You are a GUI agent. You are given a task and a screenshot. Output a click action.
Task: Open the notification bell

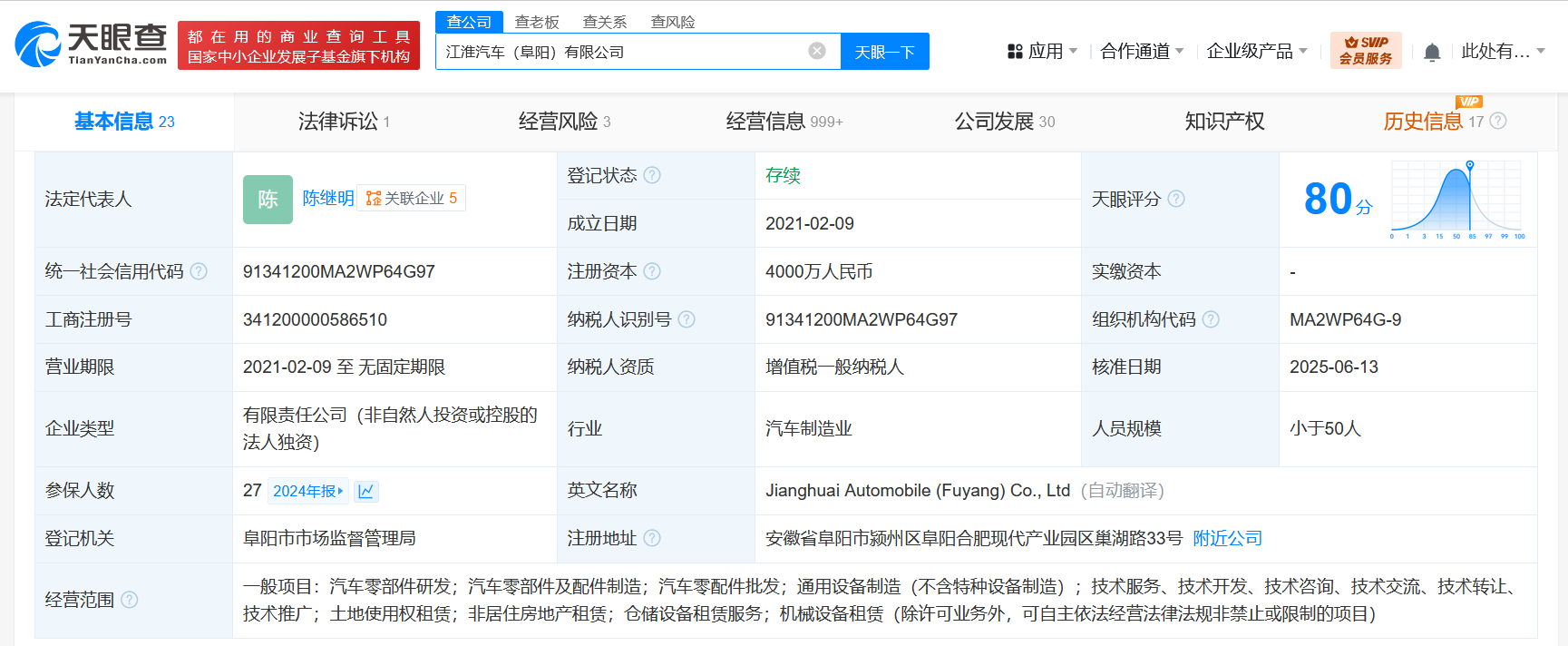coord(1432,52)
